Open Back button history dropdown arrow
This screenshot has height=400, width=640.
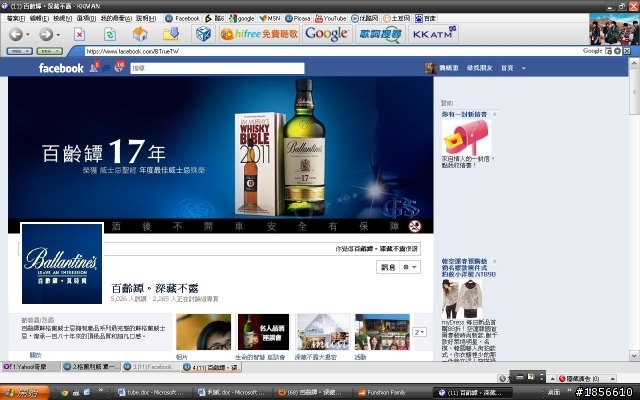pyautogui.click(x=28, y=35)
